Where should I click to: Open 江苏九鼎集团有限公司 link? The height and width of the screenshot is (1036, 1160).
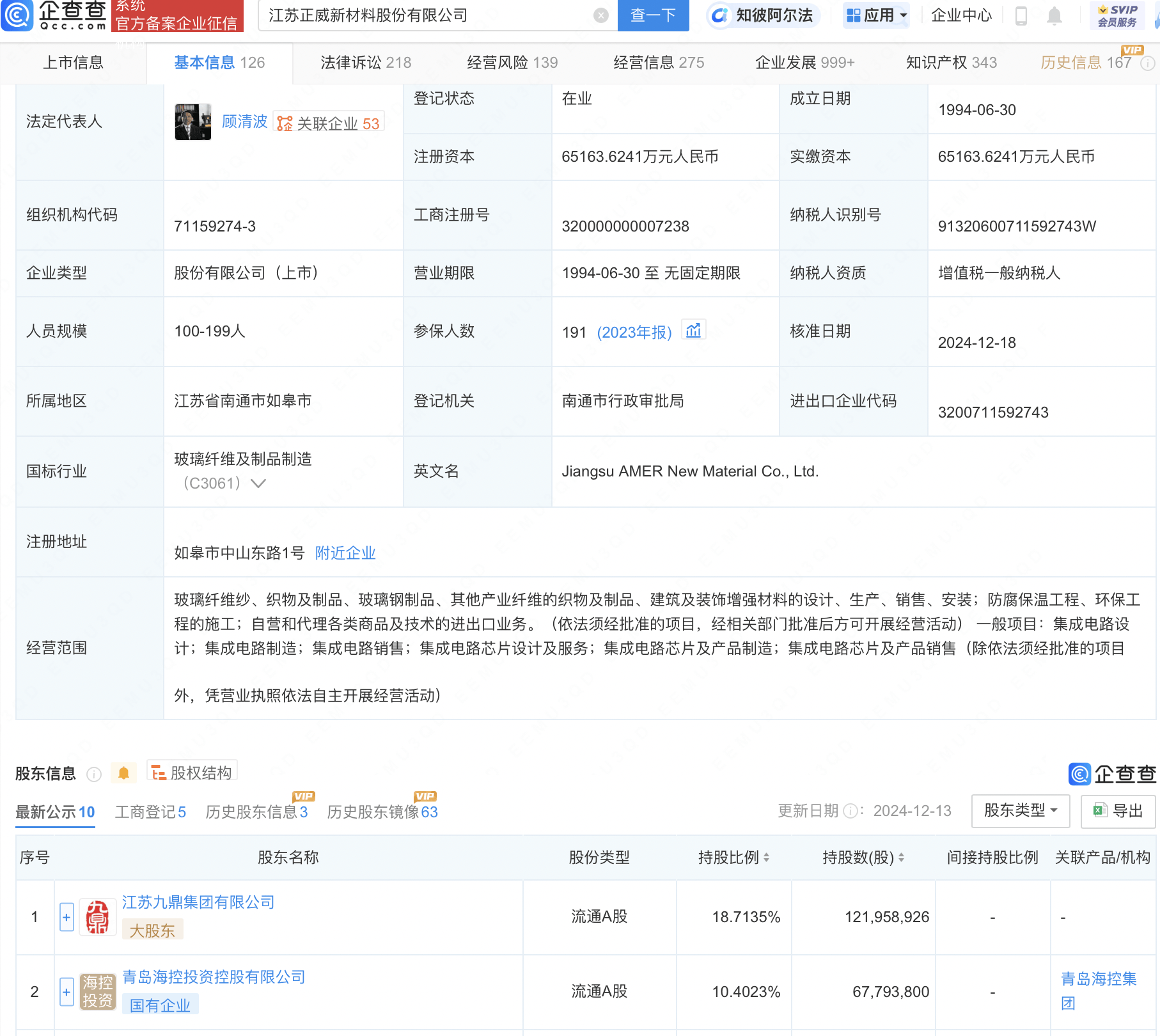[198, 902]
